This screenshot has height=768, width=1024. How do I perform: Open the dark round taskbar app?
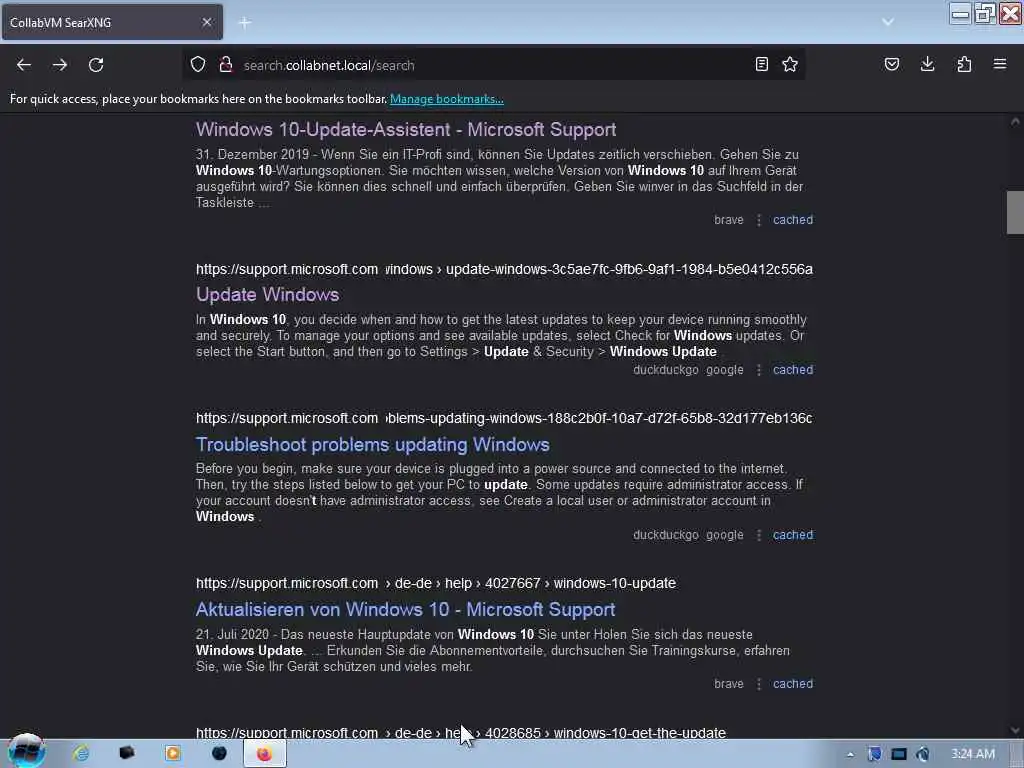tap(219, 754)
